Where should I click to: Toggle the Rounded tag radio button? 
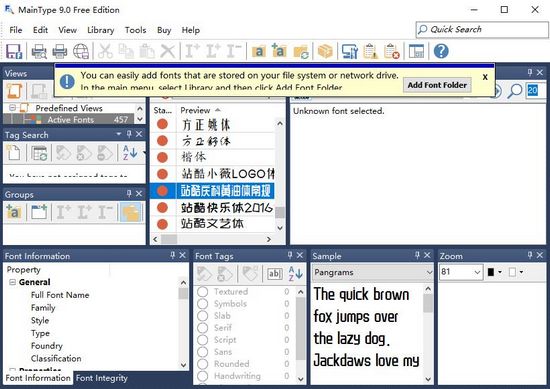click(x=202, y=364)
